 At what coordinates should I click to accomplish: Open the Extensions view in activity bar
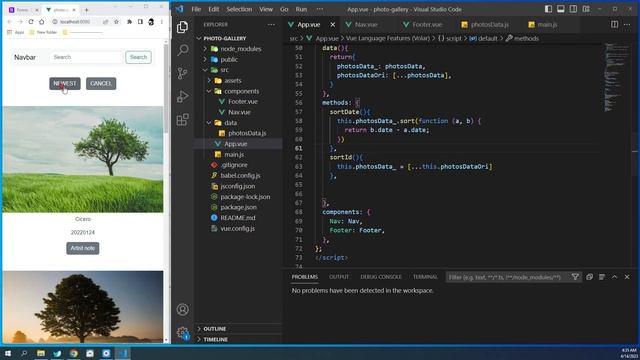[182, 120]
